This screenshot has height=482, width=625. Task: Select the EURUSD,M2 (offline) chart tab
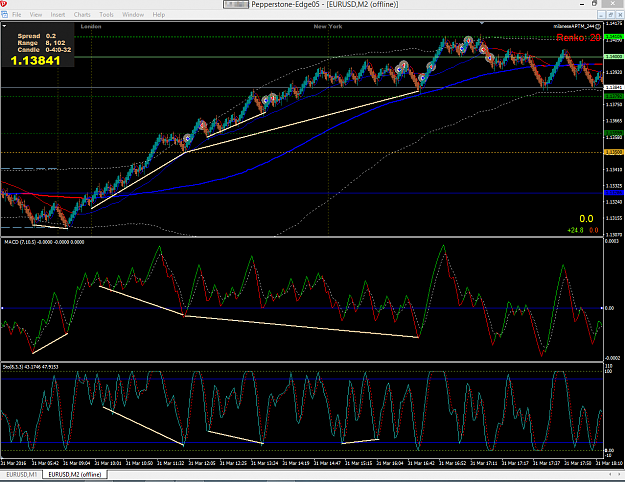pyautogui.click(x=75, y=474)
